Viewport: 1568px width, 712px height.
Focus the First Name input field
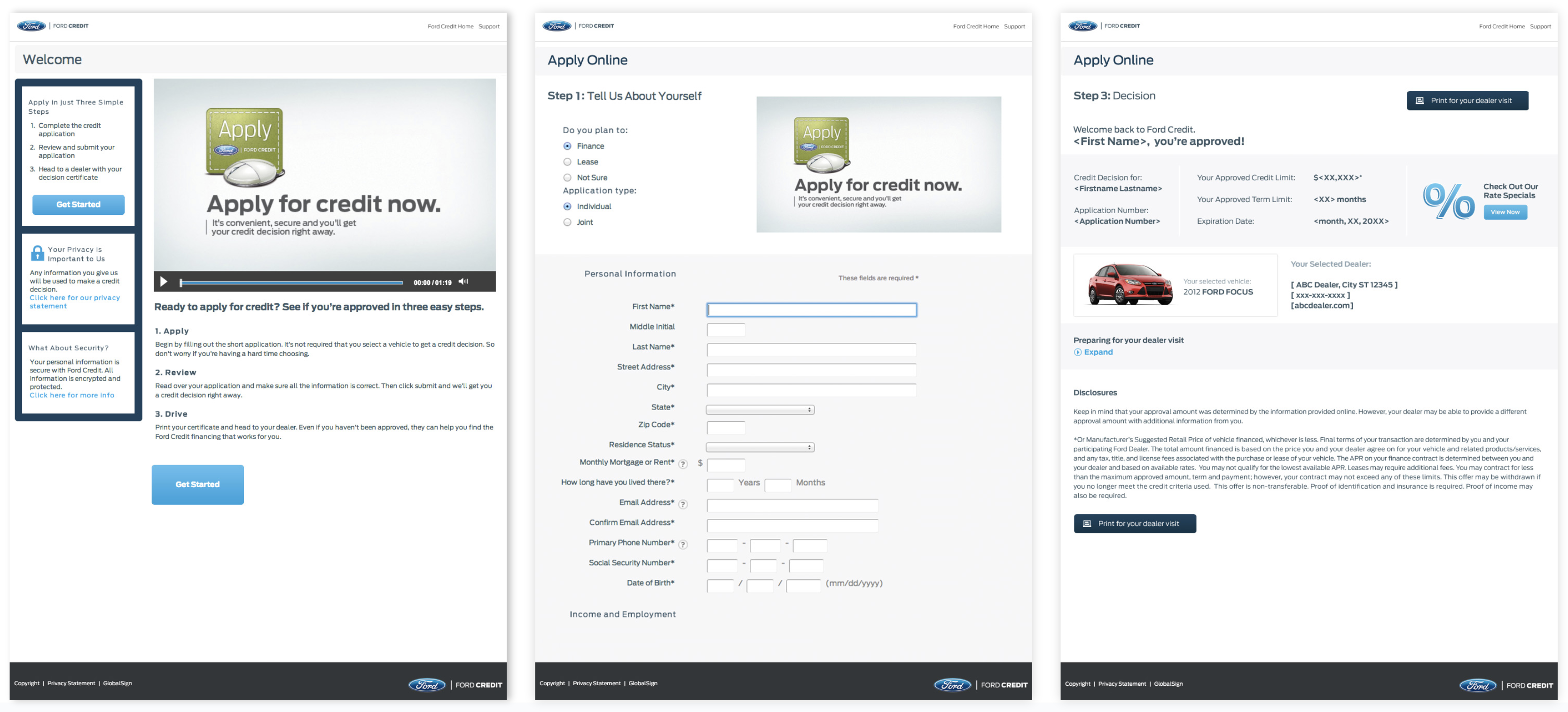pyautogui.click(x=811, y=310)
